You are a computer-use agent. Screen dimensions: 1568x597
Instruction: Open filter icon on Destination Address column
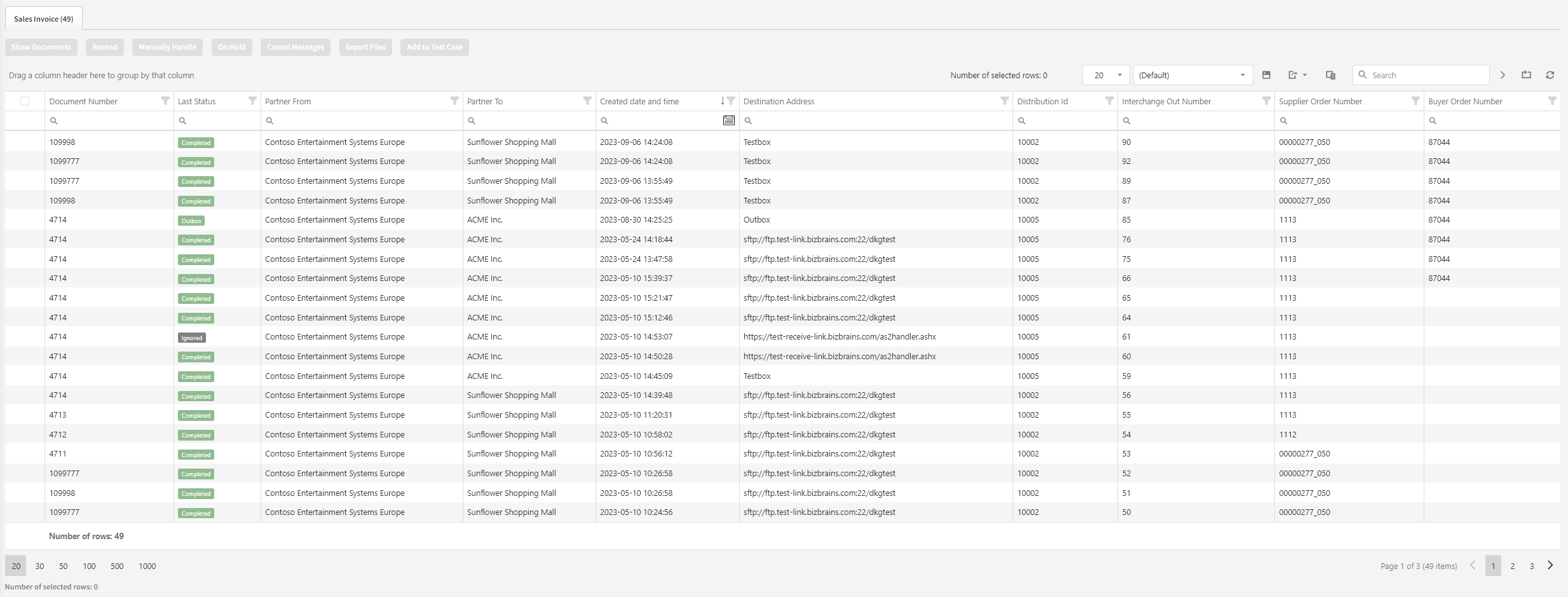[1004, 101]
